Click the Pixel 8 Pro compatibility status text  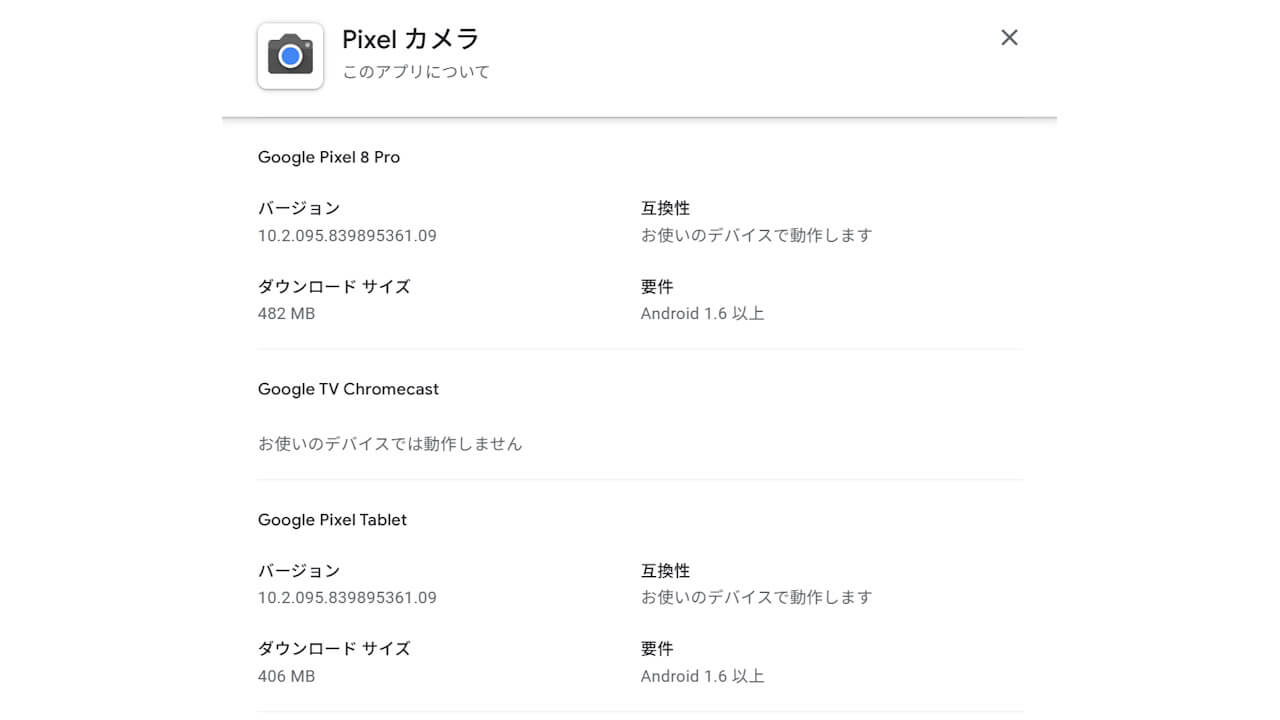point(756,236)
